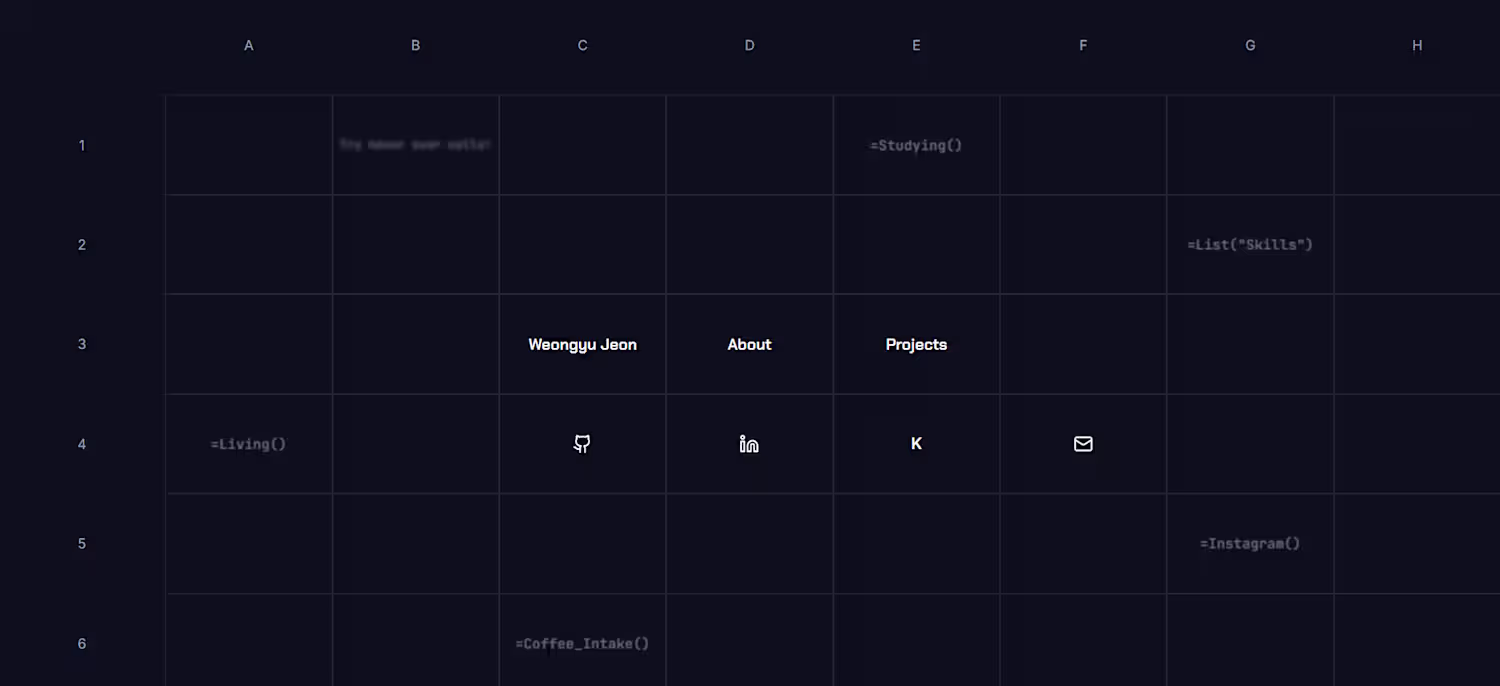1500x686 pixels.
Task: Select row number 5
Action: [x=82, y=544]
